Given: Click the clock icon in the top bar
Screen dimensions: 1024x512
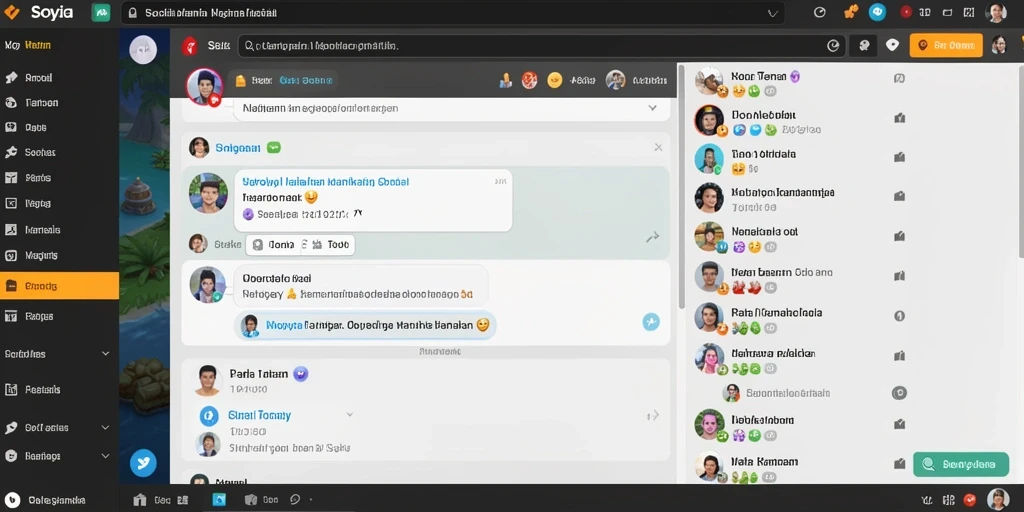Looking at the screenshot, I should coord(820,12).
